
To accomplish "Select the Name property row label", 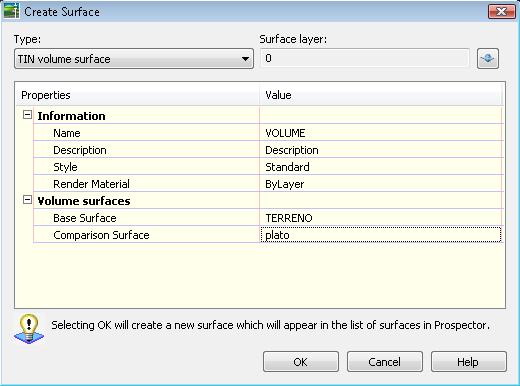I will tap(67, 133).
